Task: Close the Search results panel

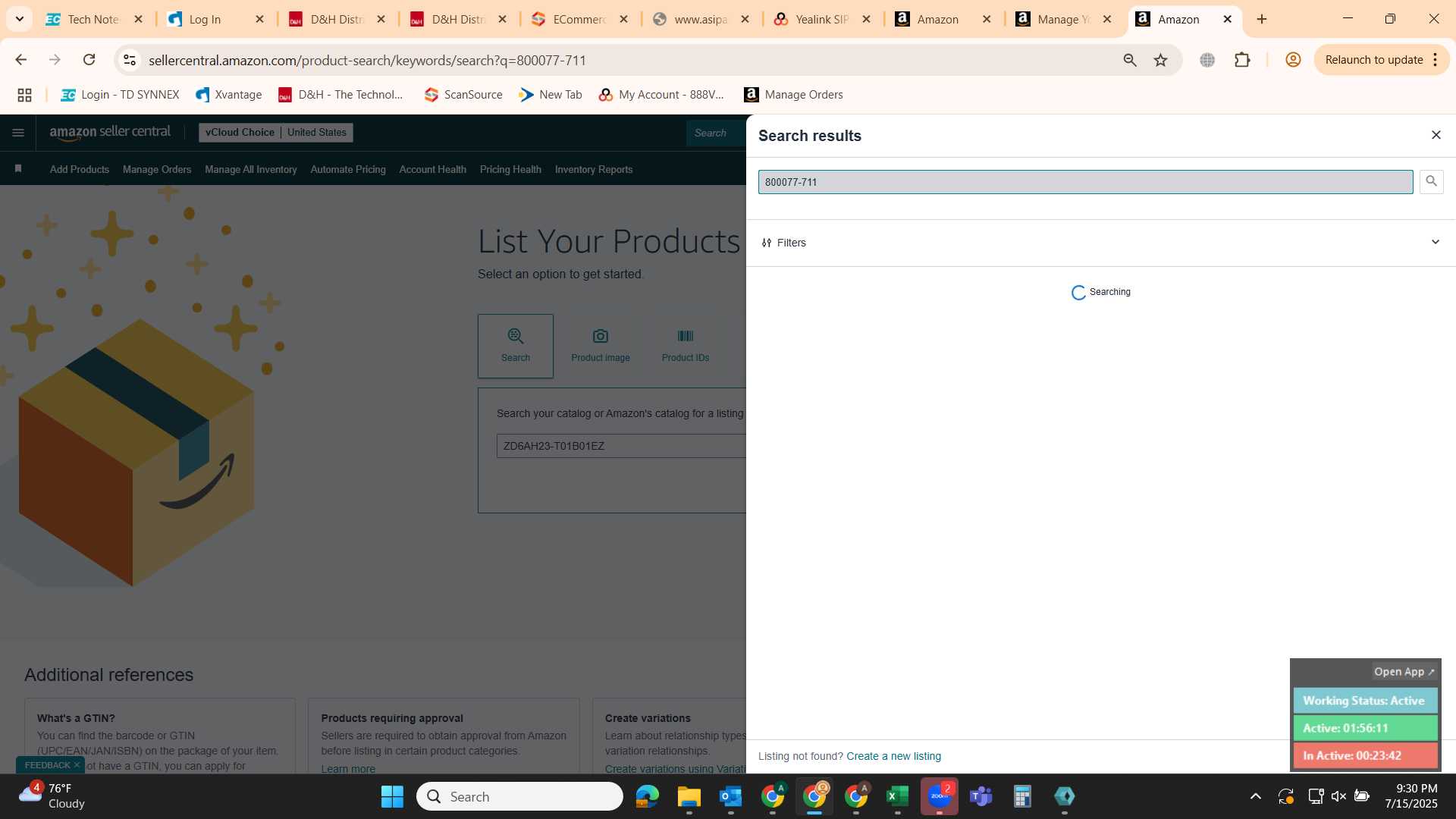Action: click(x=1436, y=135)
